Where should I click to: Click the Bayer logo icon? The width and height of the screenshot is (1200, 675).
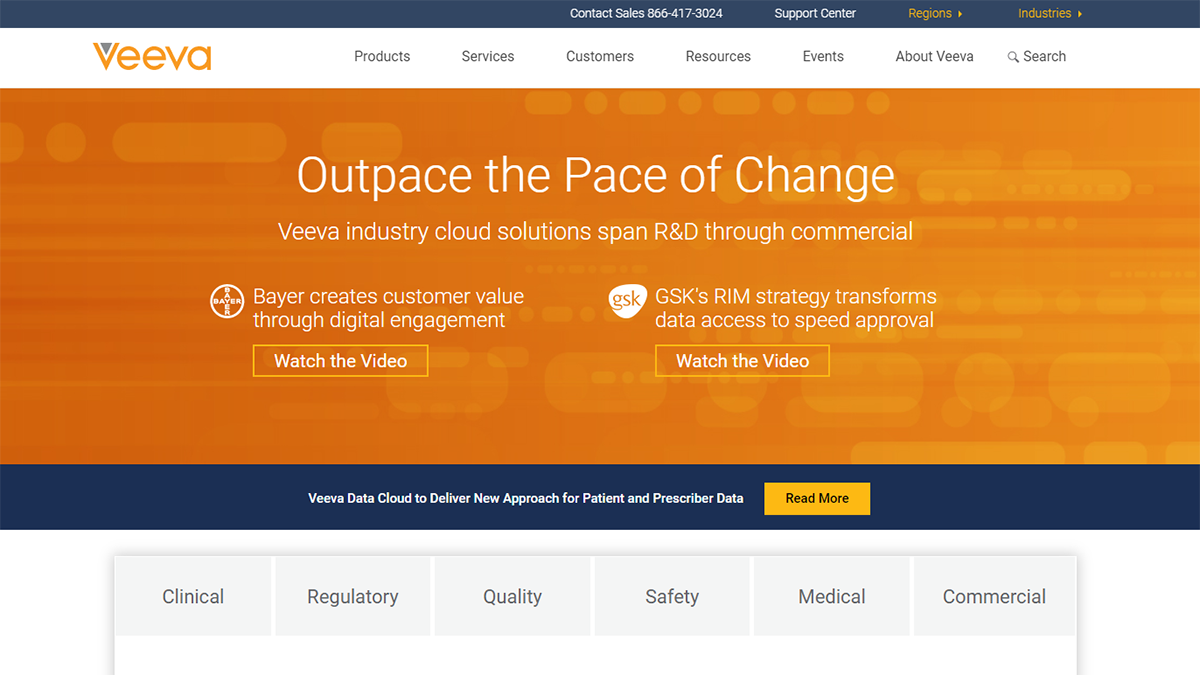click(x=227, y=301)
